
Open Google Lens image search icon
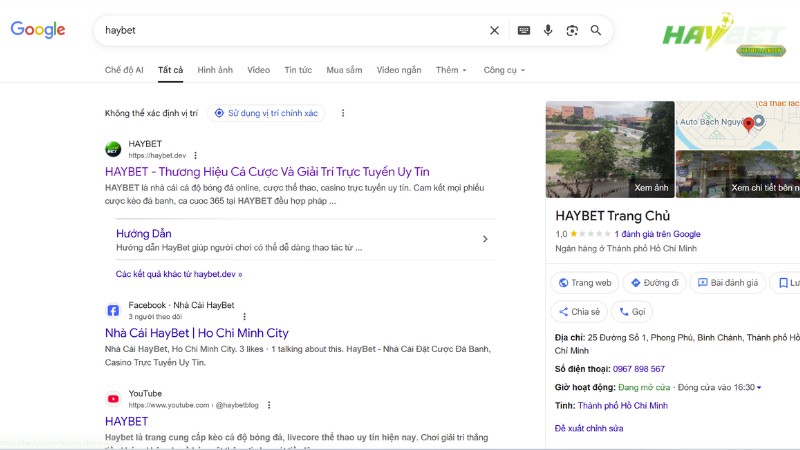pos(572,31)
